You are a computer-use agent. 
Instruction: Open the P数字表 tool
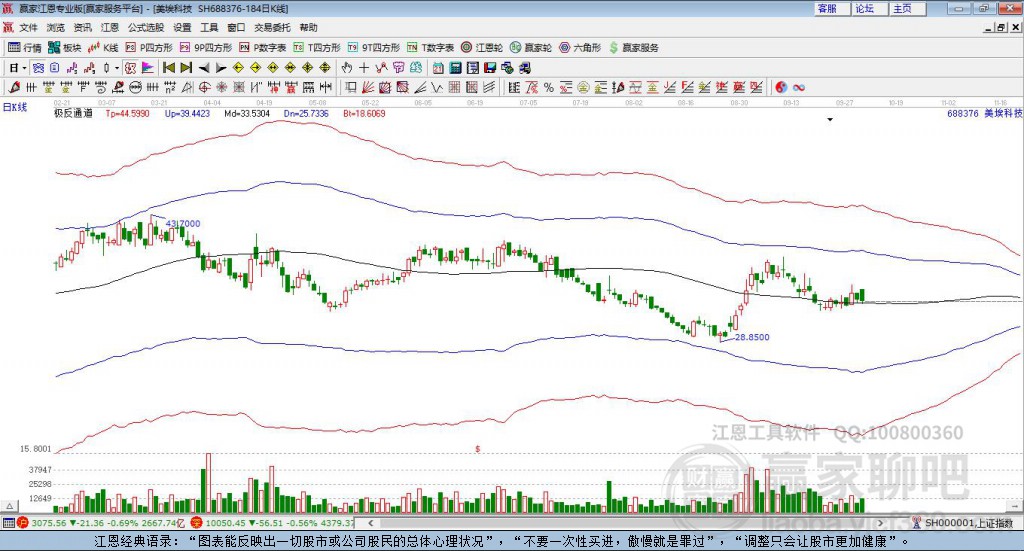[x=263, y=48]
